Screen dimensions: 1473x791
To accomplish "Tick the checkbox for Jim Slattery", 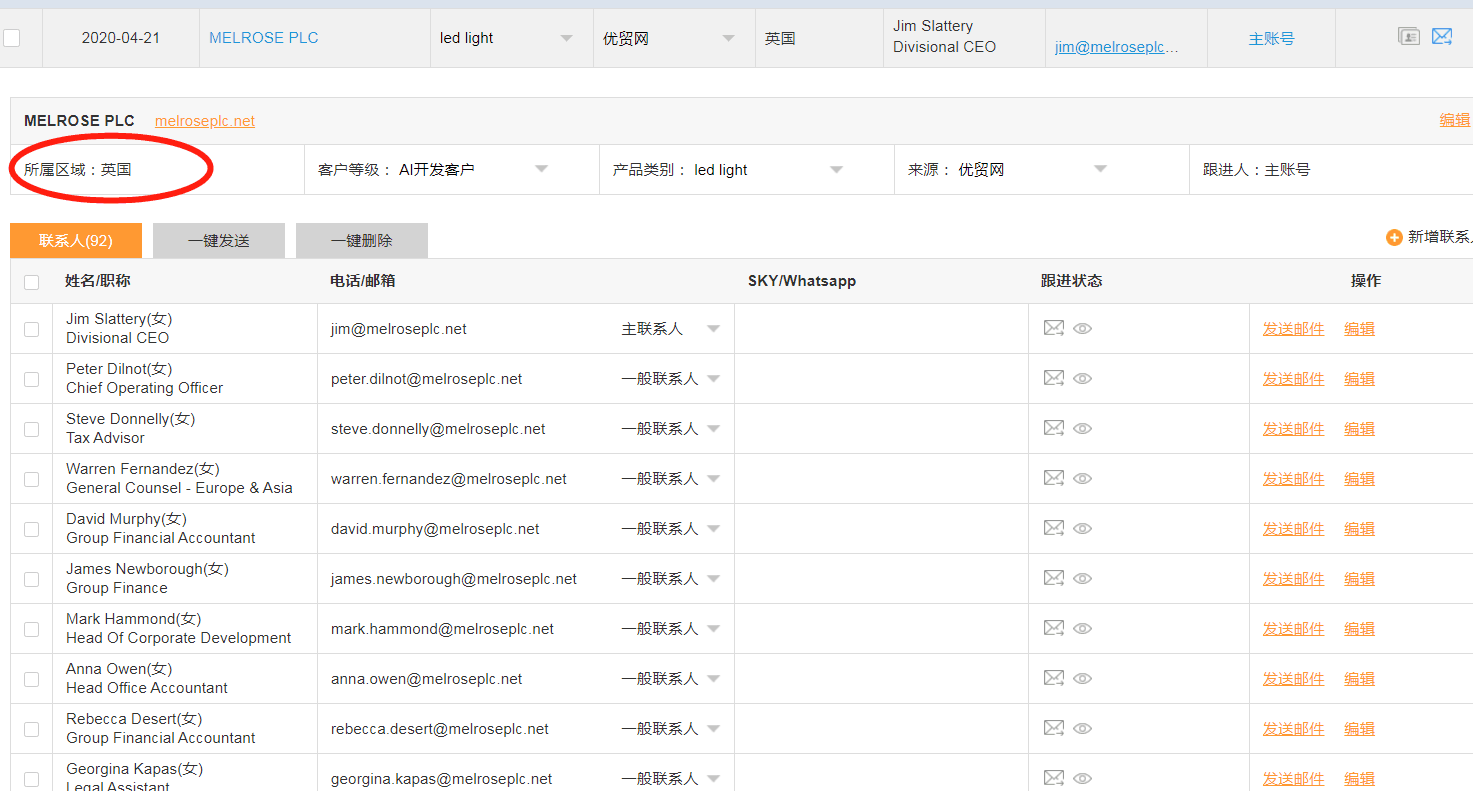I will pyautogui.click(x=32, y=329).
